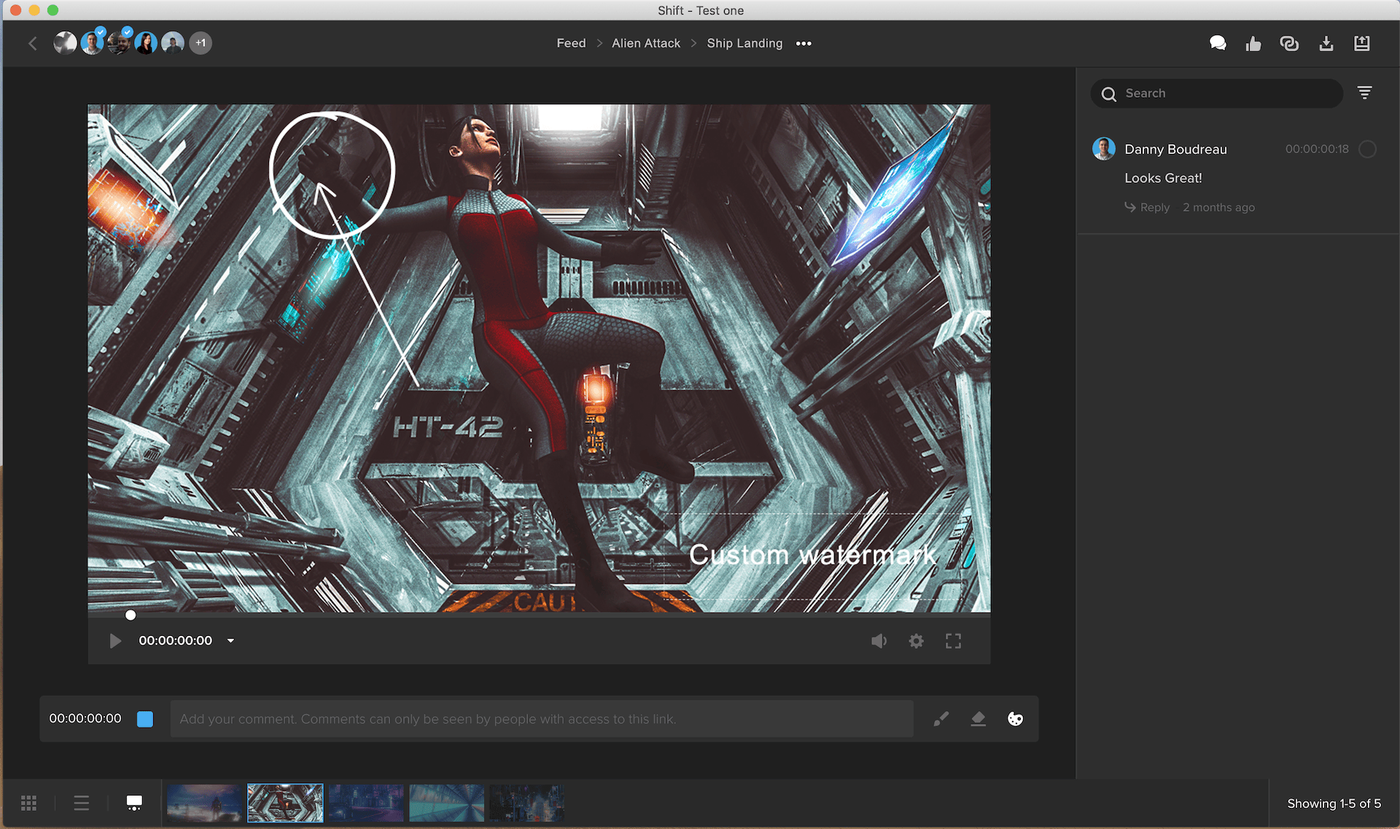Enter fullscreen mode
Image resolution: width=1400 pixels, height=829 pixels.
pyautogui.click(x=953, y=641)
